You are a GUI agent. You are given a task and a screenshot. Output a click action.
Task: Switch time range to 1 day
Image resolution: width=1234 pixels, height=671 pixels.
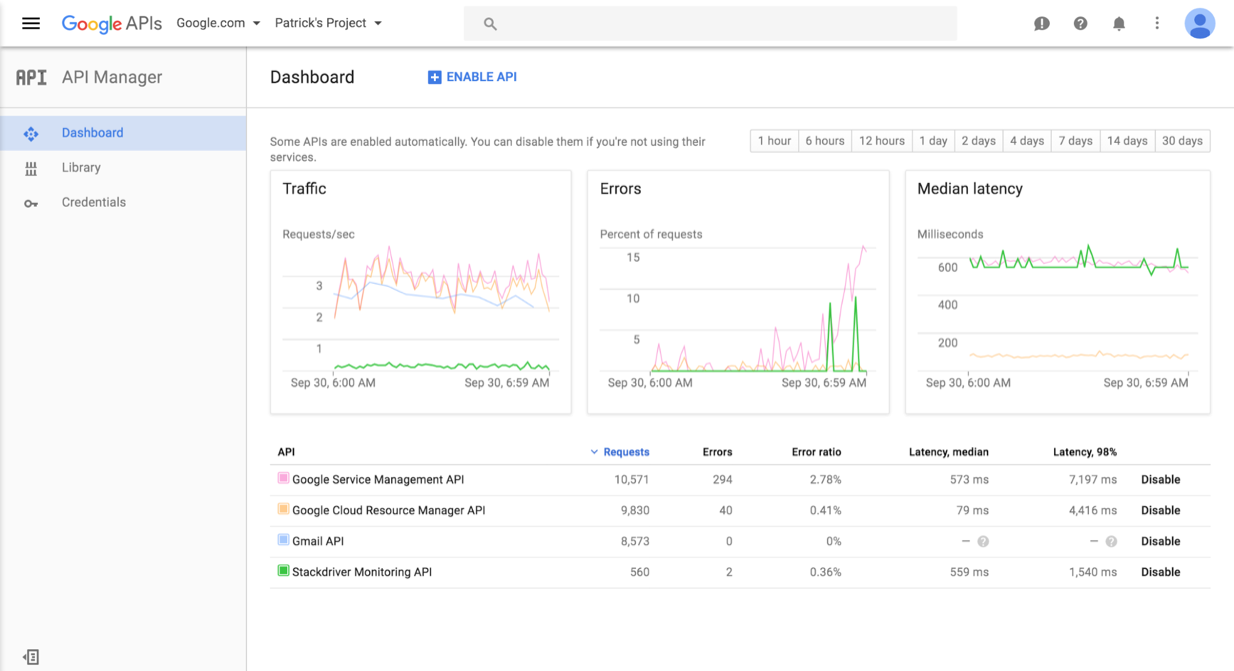[x=933, y=141]
